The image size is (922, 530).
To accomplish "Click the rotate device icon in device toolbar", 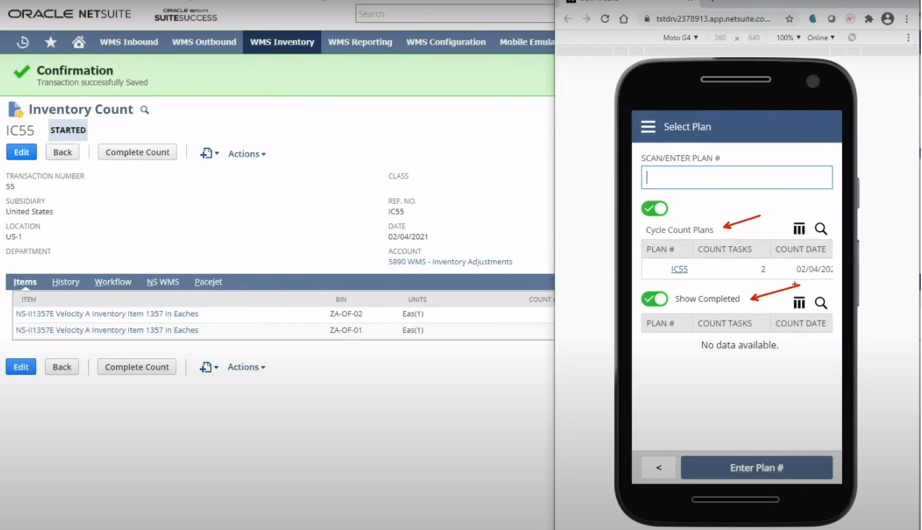I will [x=851, y=38].
